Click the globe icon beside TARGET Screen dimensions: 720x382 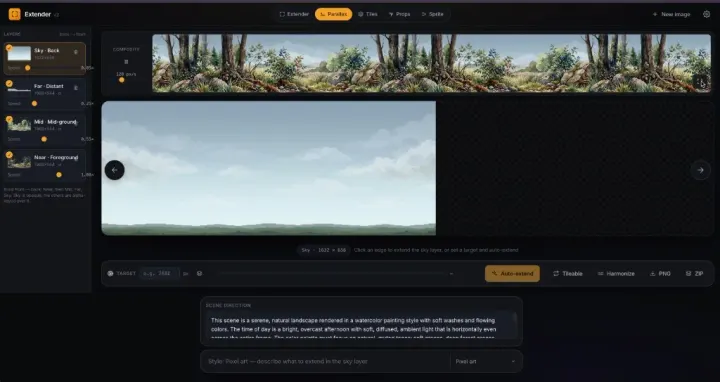pos(110,273)
